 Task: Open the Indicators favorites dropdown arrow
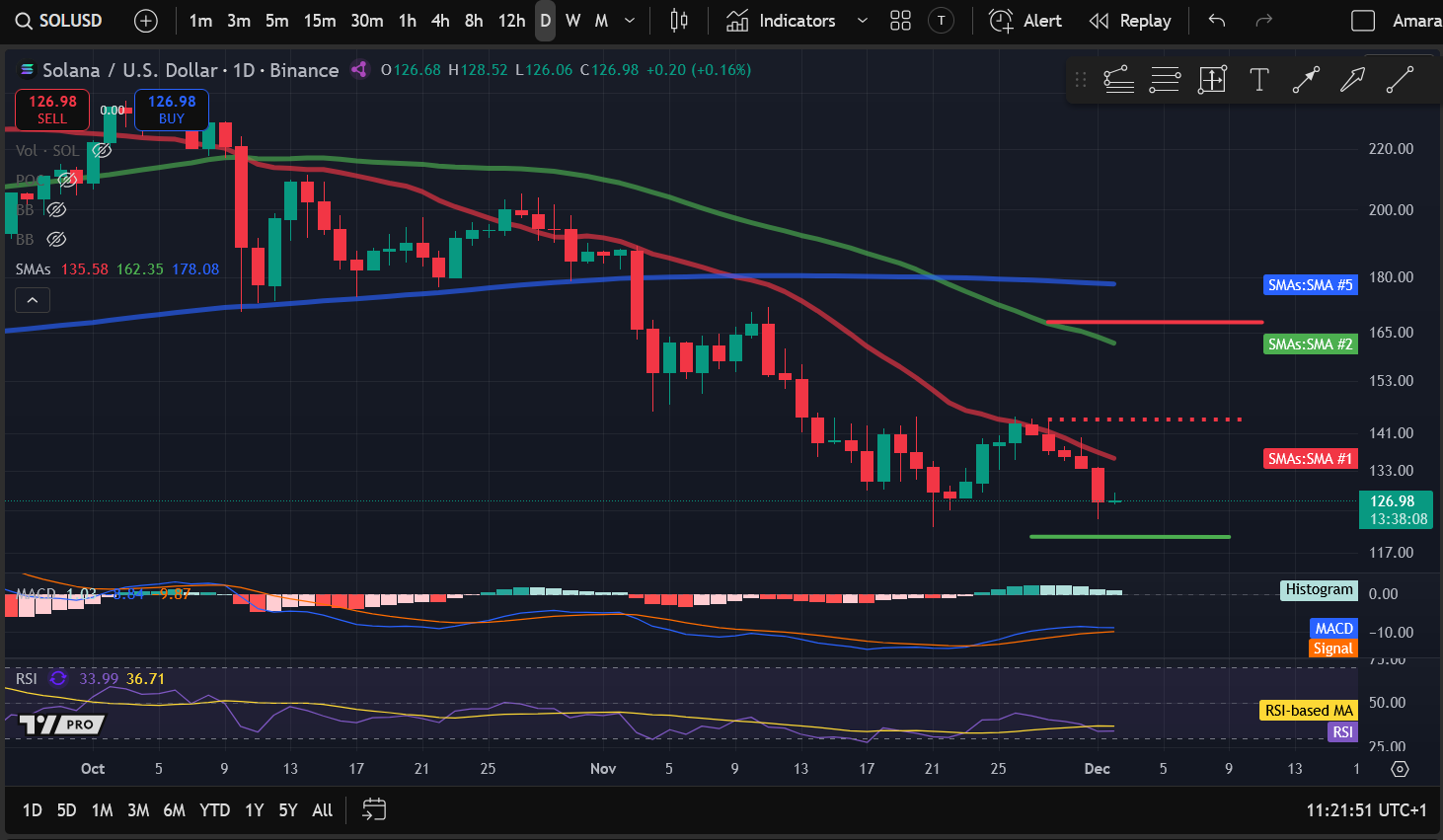[x=862, y=21]
